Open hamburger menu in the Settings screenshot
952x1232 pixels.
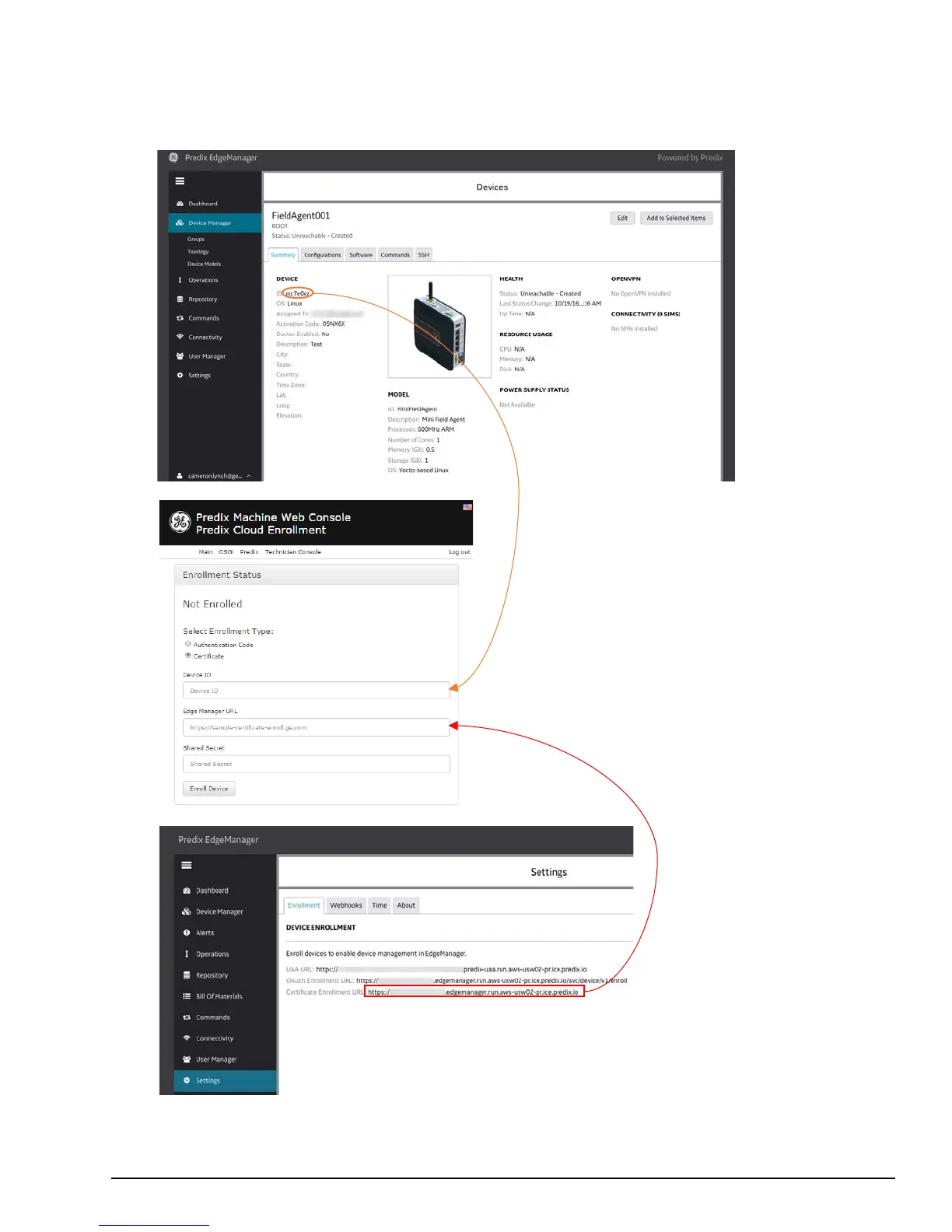187,865
